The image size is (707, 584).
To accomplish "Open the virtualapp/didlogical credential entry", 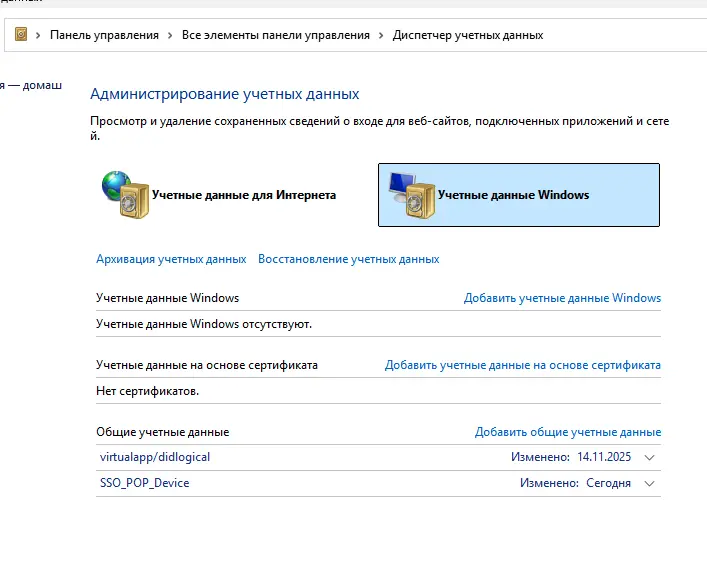I will pyautogui.click(x=155, y=457).
